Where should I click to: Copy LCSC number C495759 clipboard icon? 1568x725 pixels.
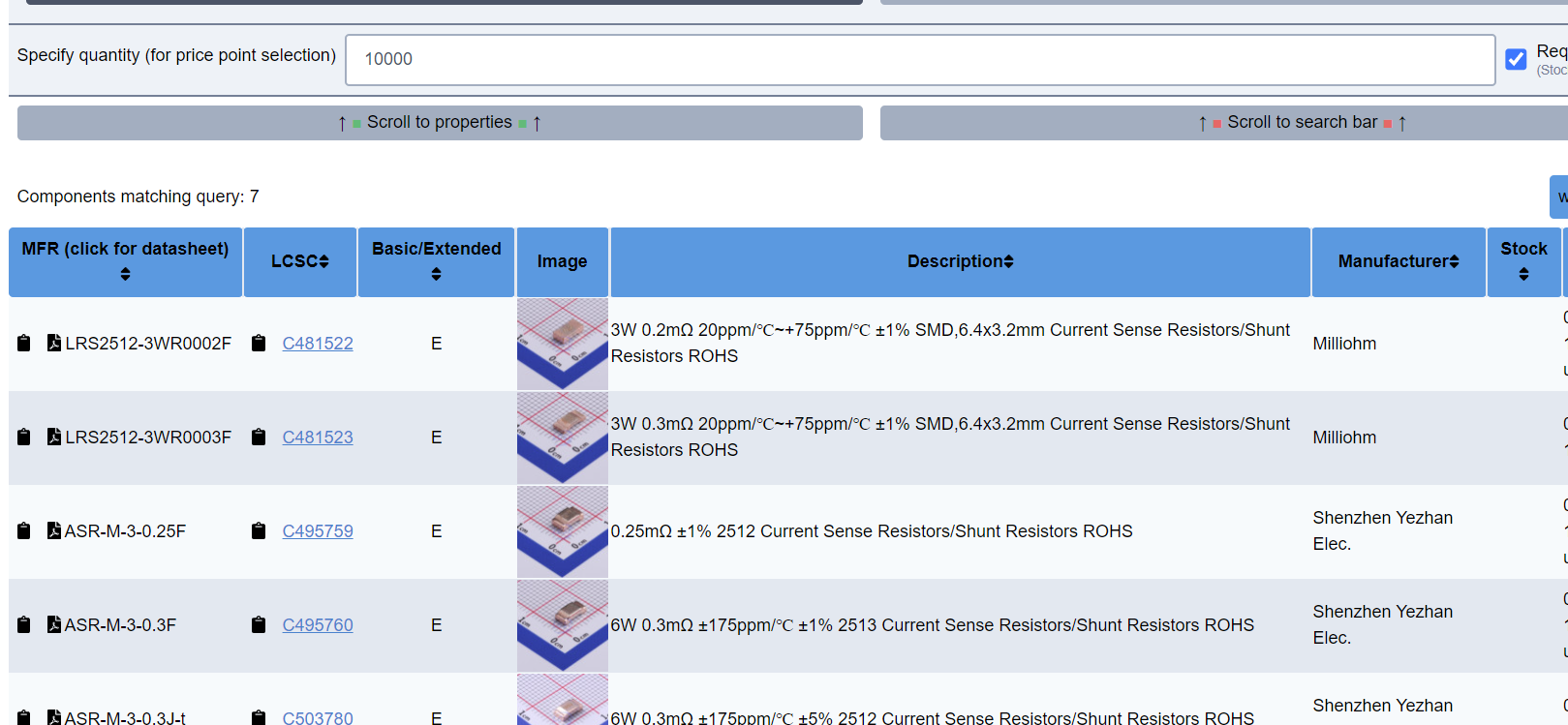click(x=259, y=531)
